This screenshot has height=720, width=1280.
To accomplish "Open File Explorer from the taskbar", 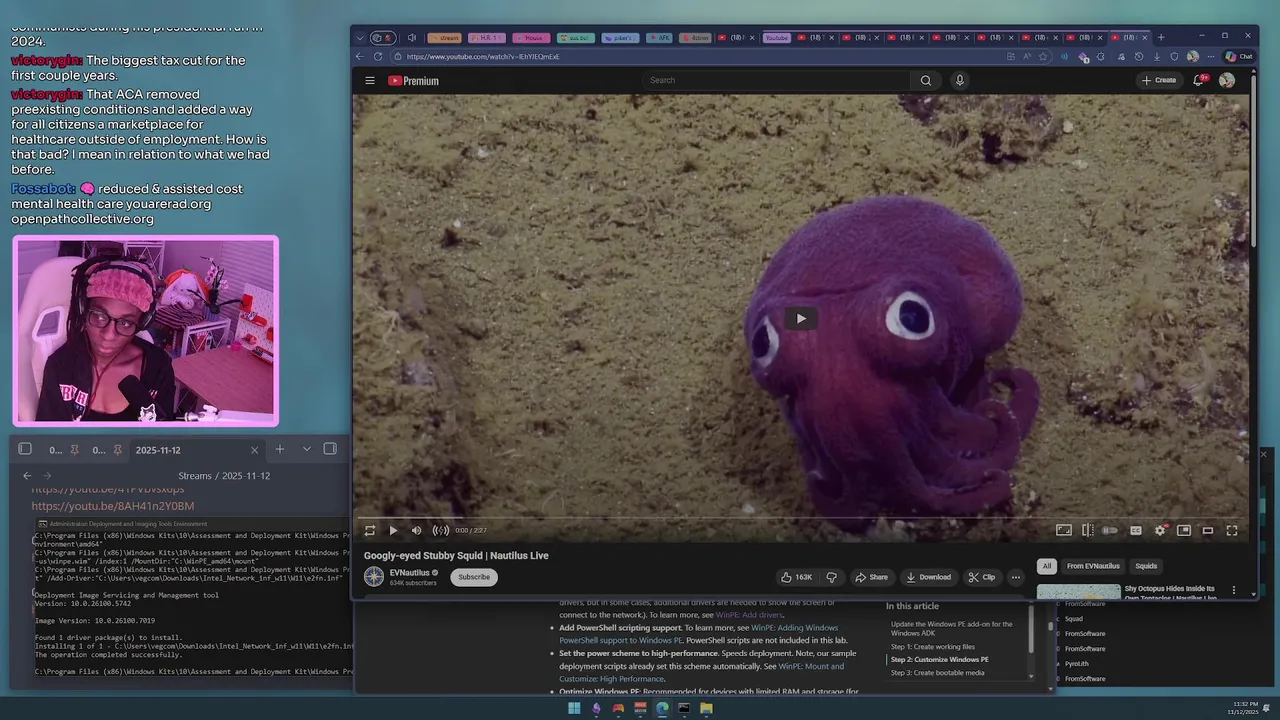I will click(706, 708).
